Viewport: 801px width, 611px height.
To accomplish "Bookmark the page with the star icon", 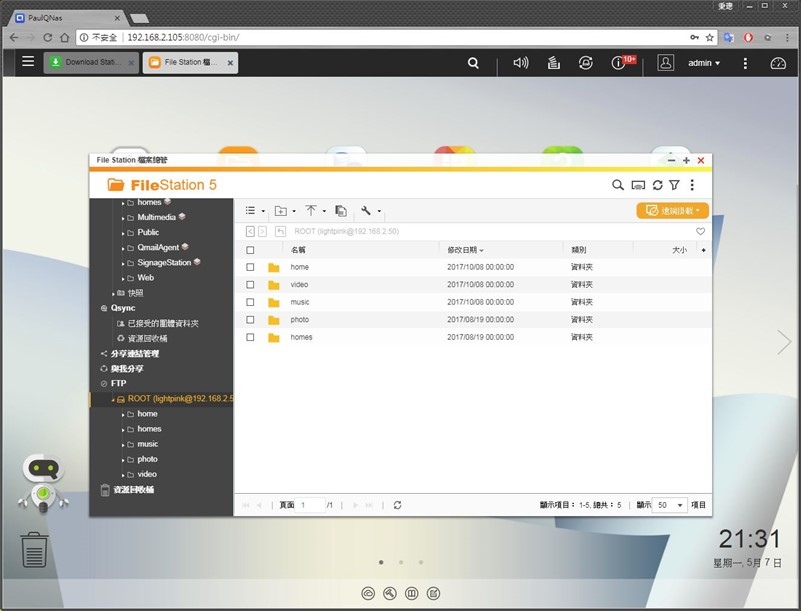I will [710, 37].
